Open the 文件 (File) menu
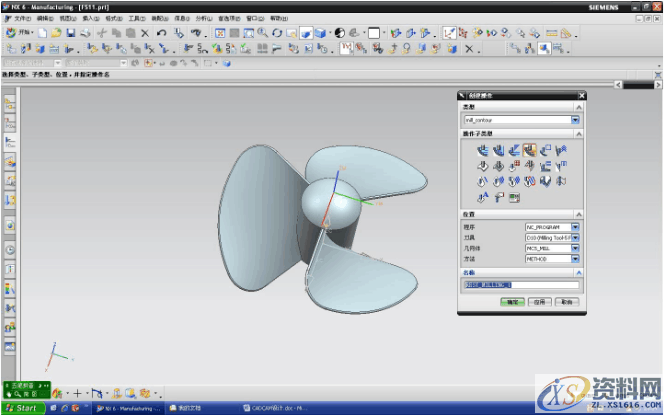The height and width of the screenshot is (418, 669). coord(20,18)
